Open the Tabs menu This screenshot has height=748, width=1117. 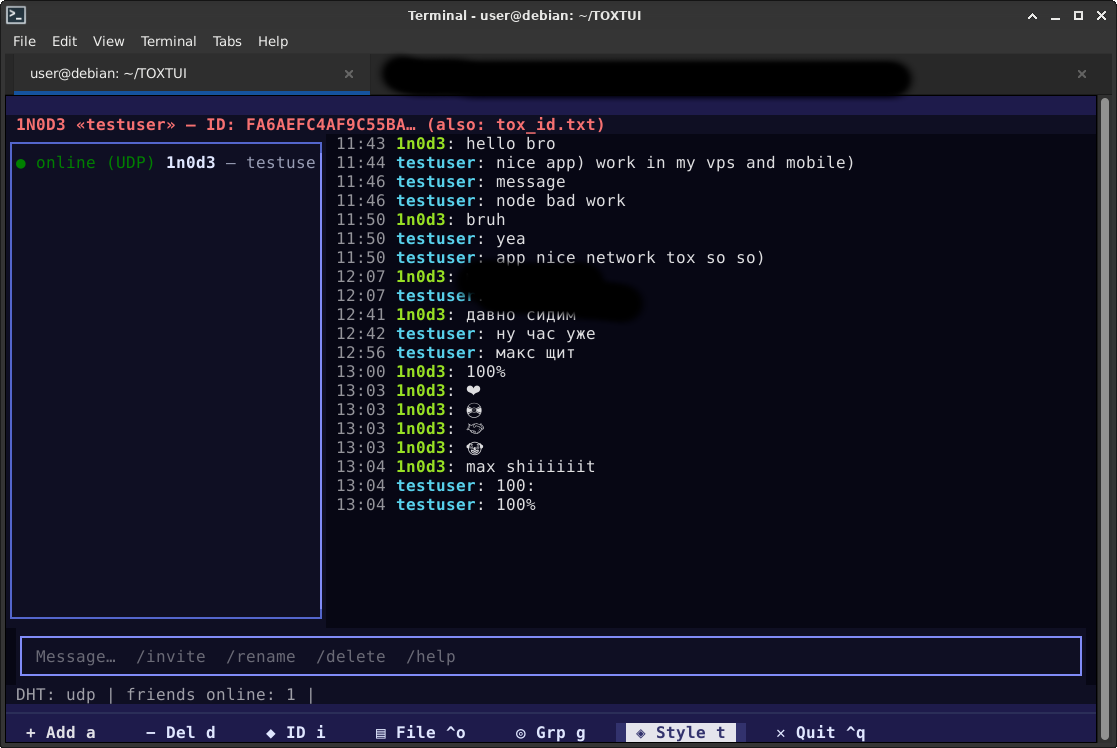click(227, 41)
